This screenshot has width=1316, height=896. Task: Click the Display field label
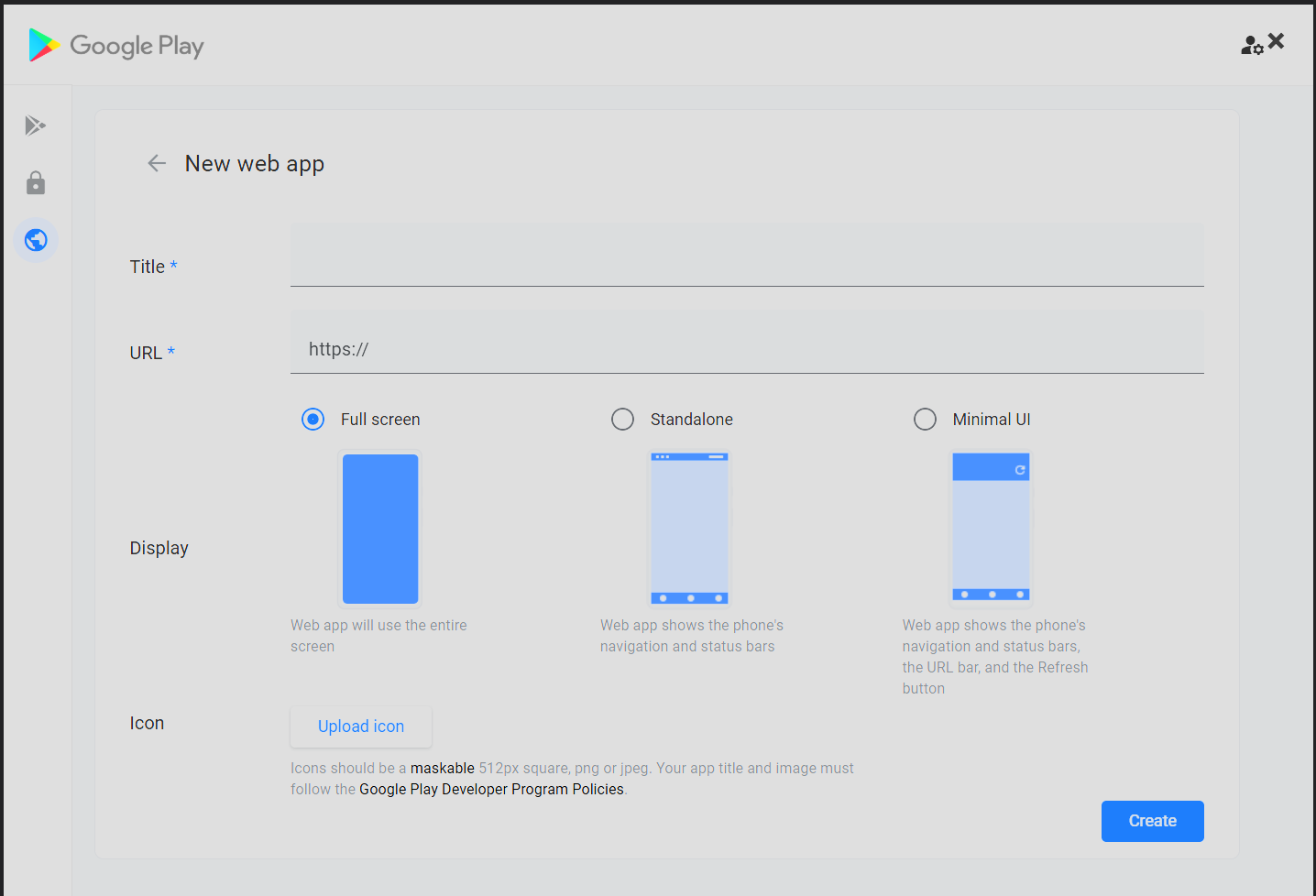tap(159, 548)
